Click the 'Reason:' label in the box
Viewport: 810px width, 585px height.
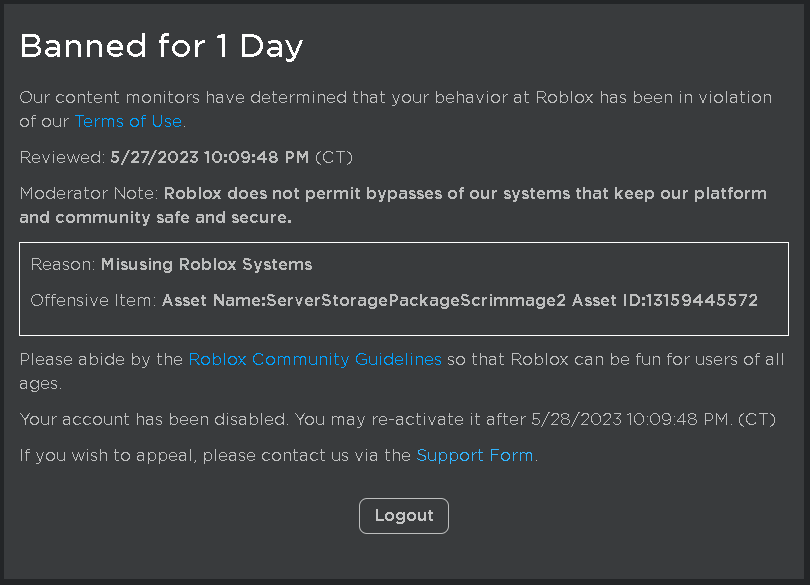click(x=63, y=265)
